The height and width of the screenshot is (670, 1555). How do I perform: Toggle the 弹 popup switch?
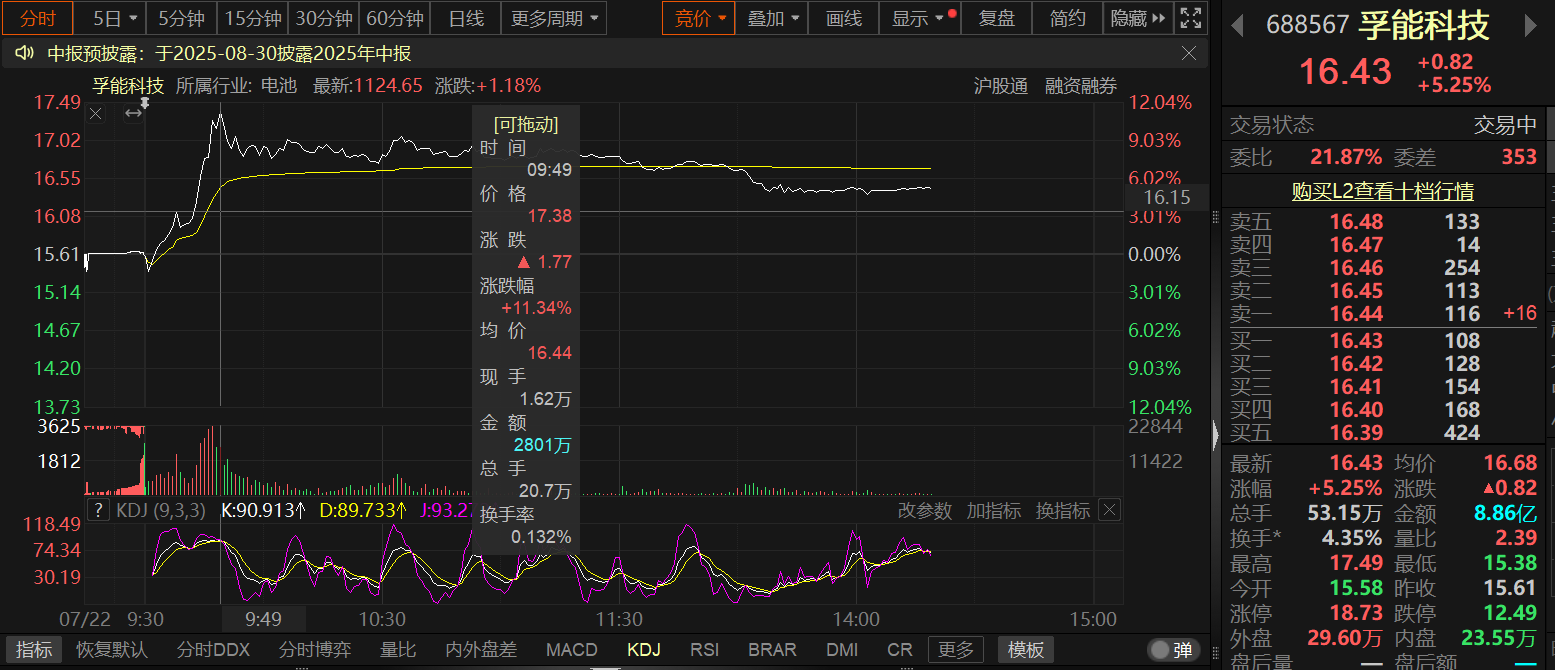(x=1174, y=650)
